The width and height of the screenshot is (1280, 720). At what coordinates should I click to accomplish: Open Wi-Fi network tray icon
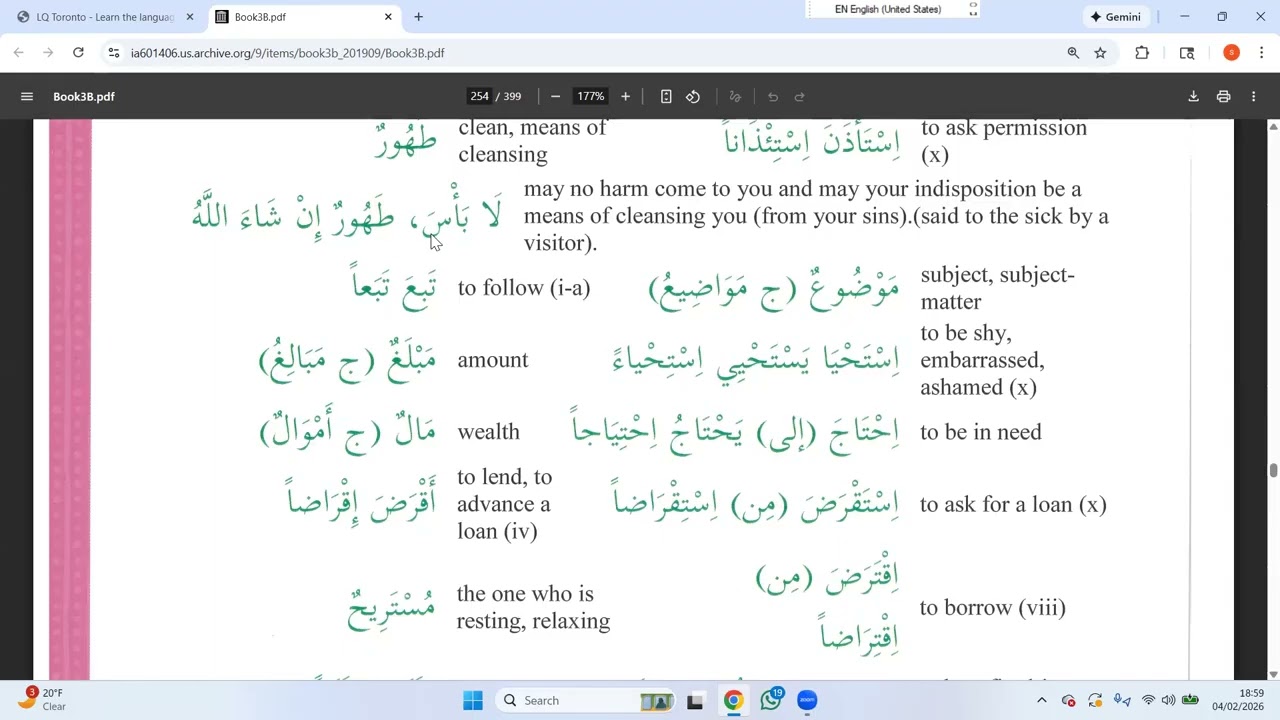[x=1148, y=700]
